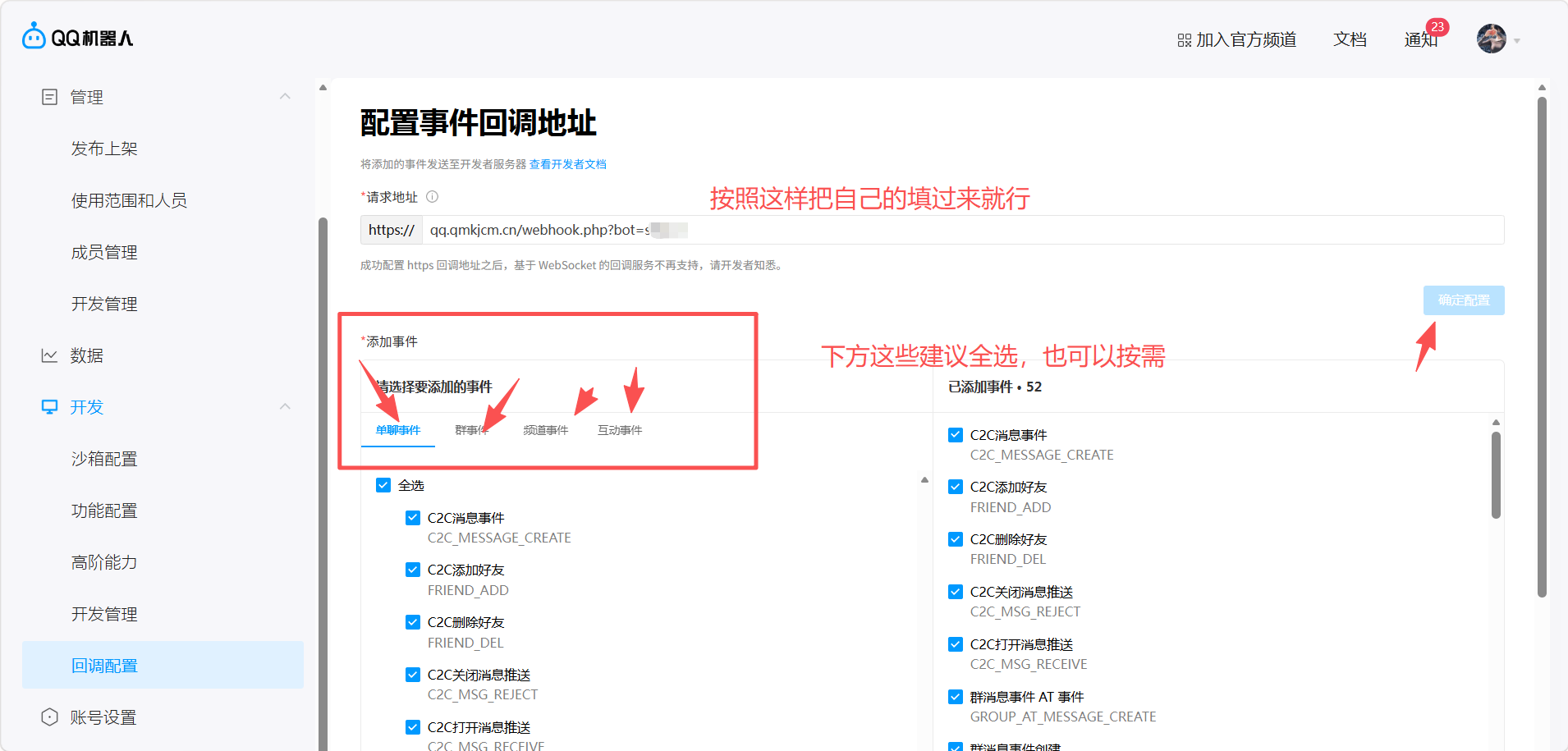The image size is (1568, 751).
Task: Click the 已添加事件 • 52 heading
Action: [995, 387]
